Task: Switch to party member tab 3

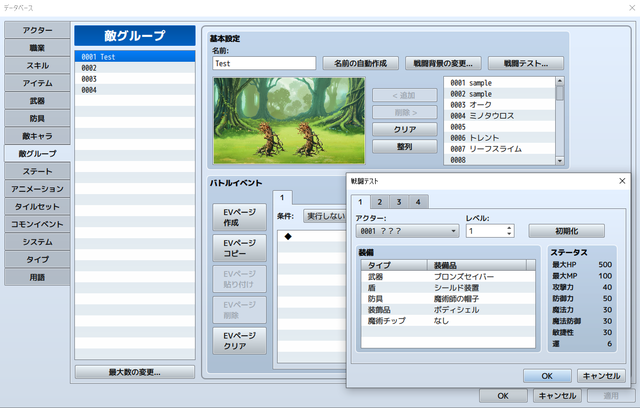Action: tap(399, 202)
